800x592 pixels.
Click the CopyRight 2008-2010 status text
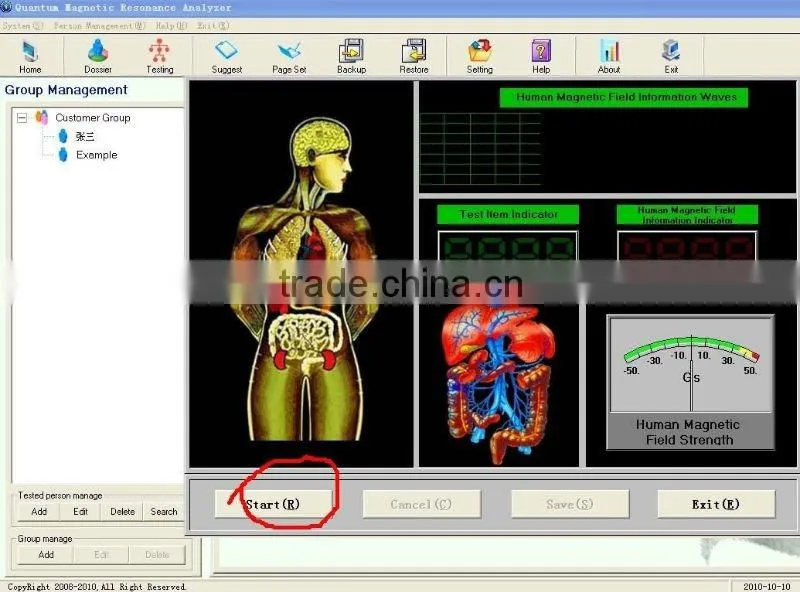coord(96,587)
